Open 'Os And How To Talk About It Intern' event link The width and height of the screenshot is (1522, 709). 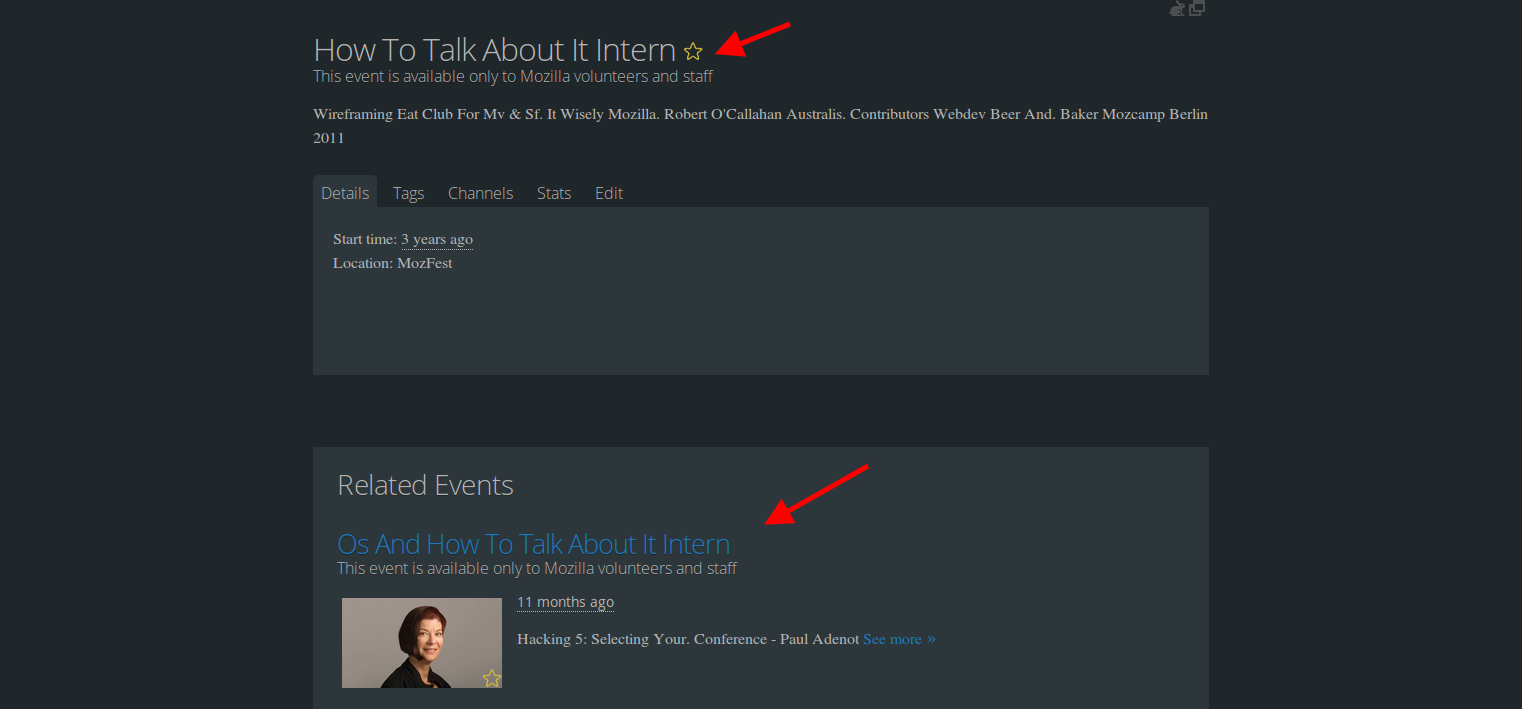point(533,544)
